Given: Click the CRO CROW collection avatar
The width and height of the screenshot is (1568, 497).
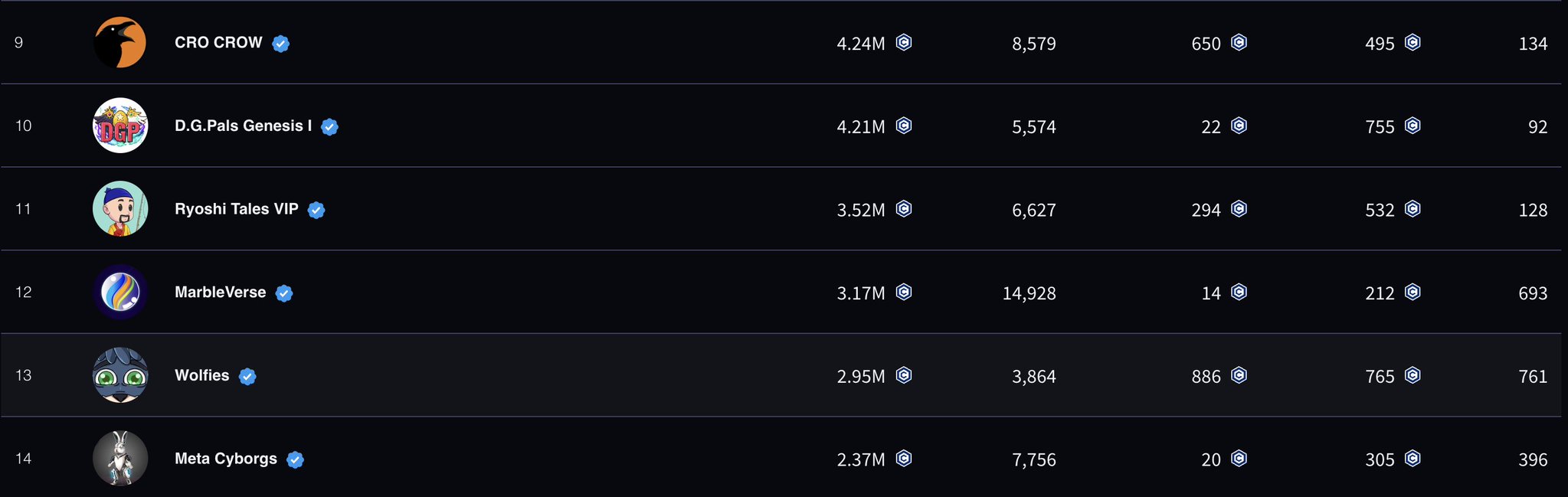Looking at the screenshot, I should [120, 43].
